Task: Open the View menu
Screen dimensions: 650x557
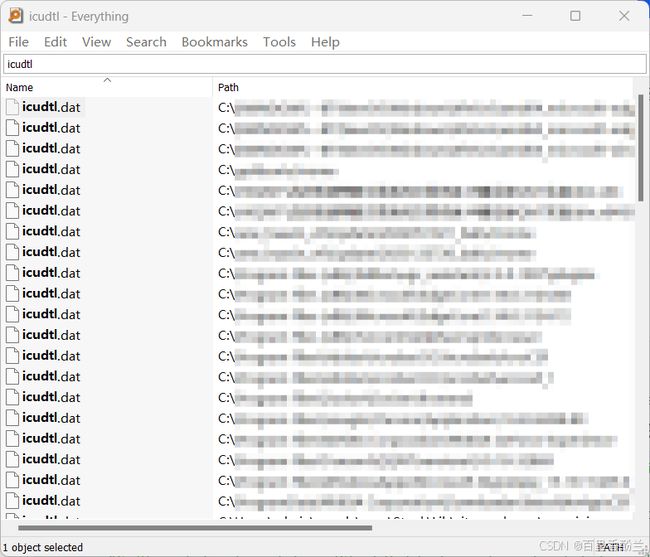Action: (x=96, y=42)
